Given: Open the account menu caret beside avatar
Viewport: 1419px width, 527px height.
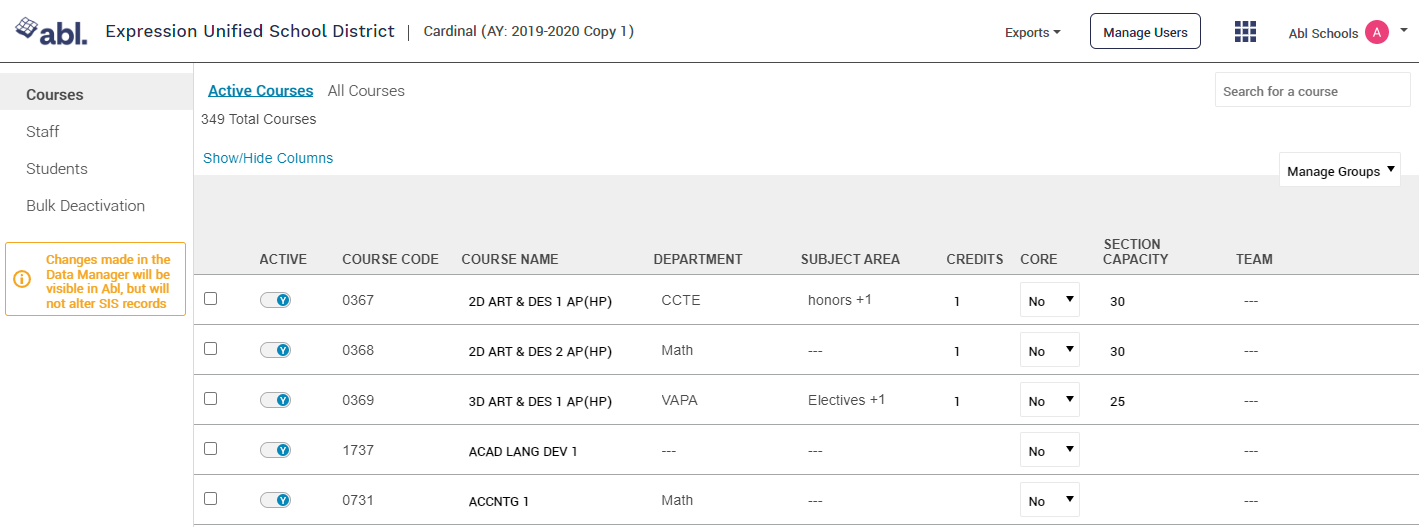Looking at the screenshot, I should click(1403, 30).
